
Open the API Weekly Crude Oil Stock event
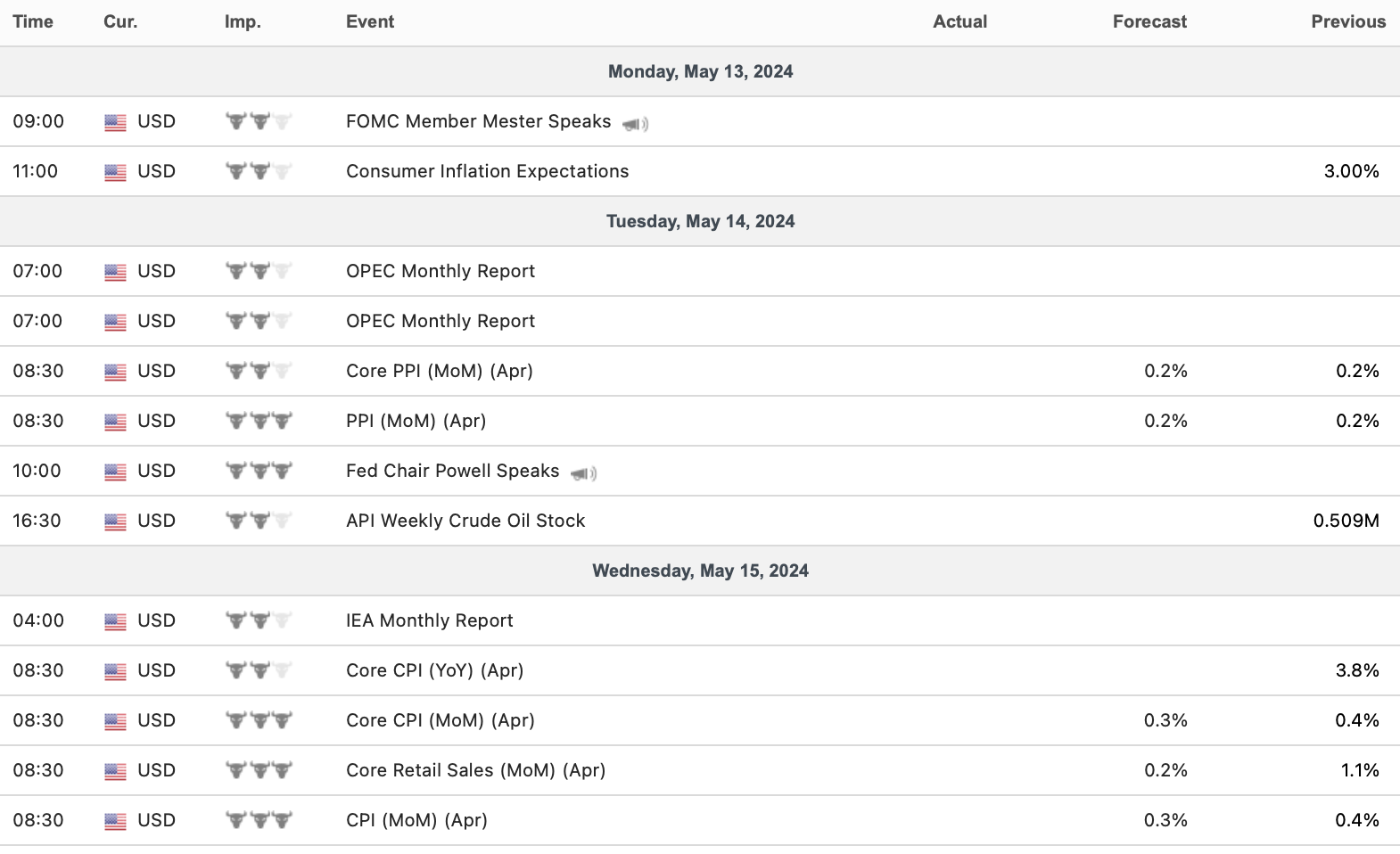point(465,521)
